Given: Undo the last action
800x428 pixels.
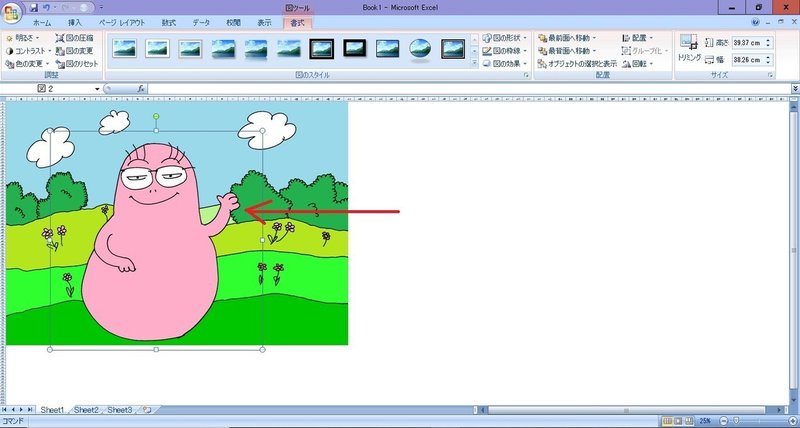Looking at the screenshot, I should 46,8.
